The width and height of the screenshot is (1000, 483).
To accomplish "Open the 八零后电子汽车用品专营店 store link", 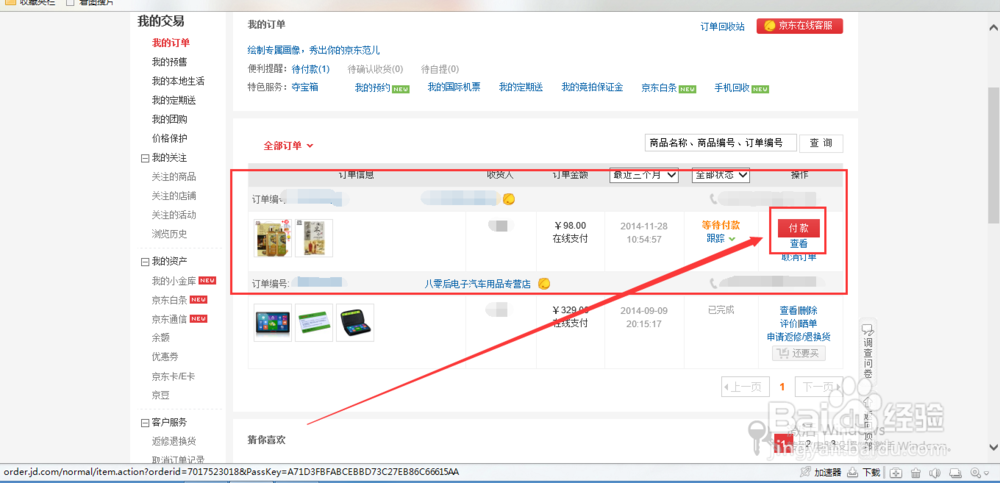I will [x=478, y=283].
